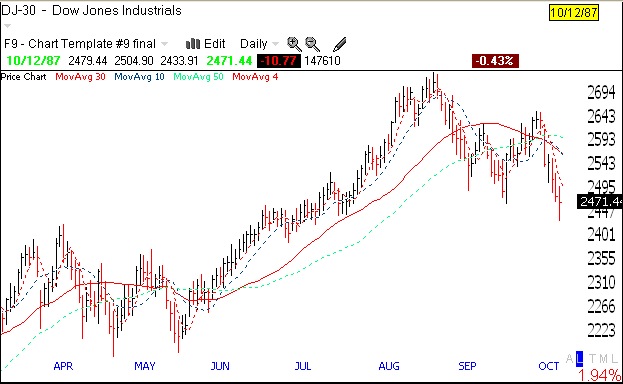This screenshot has width=623, height=384.
Task: Click the APR month label
Action: point(63,366)
